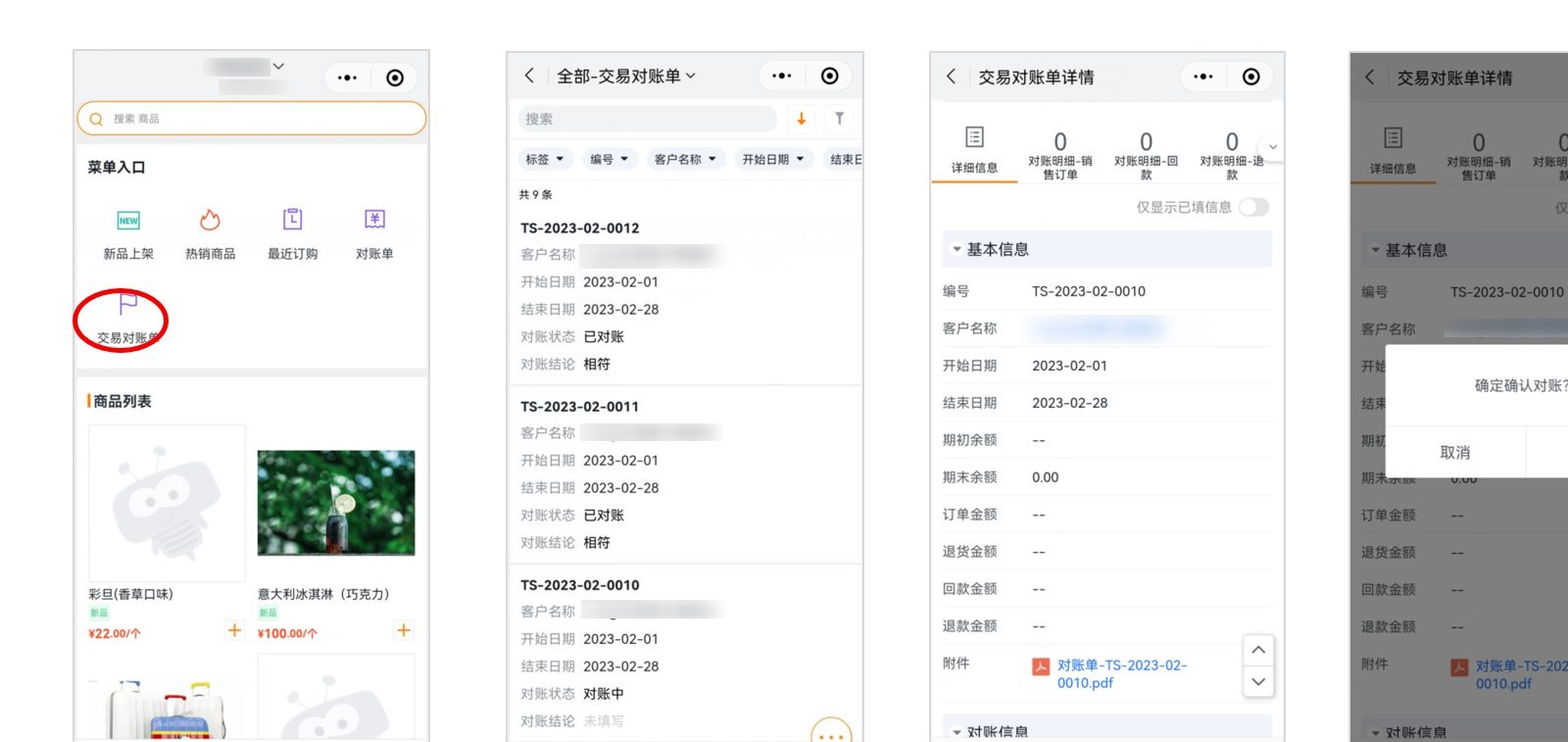Switch to the 对账明细-退款 tab

(x=1231, y=155)
